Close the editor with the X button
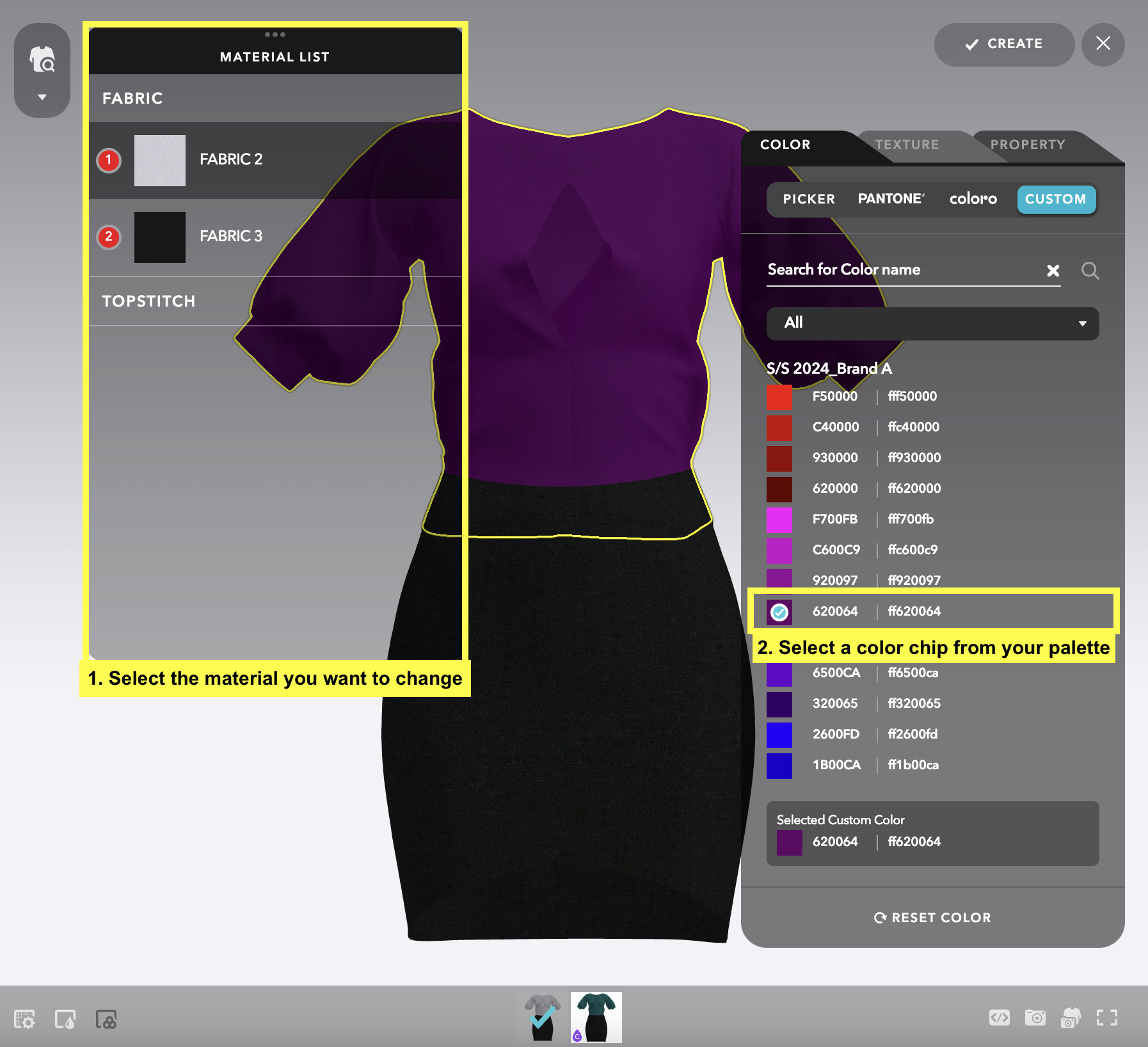 pyautogui.click(x=1103, y=44)
